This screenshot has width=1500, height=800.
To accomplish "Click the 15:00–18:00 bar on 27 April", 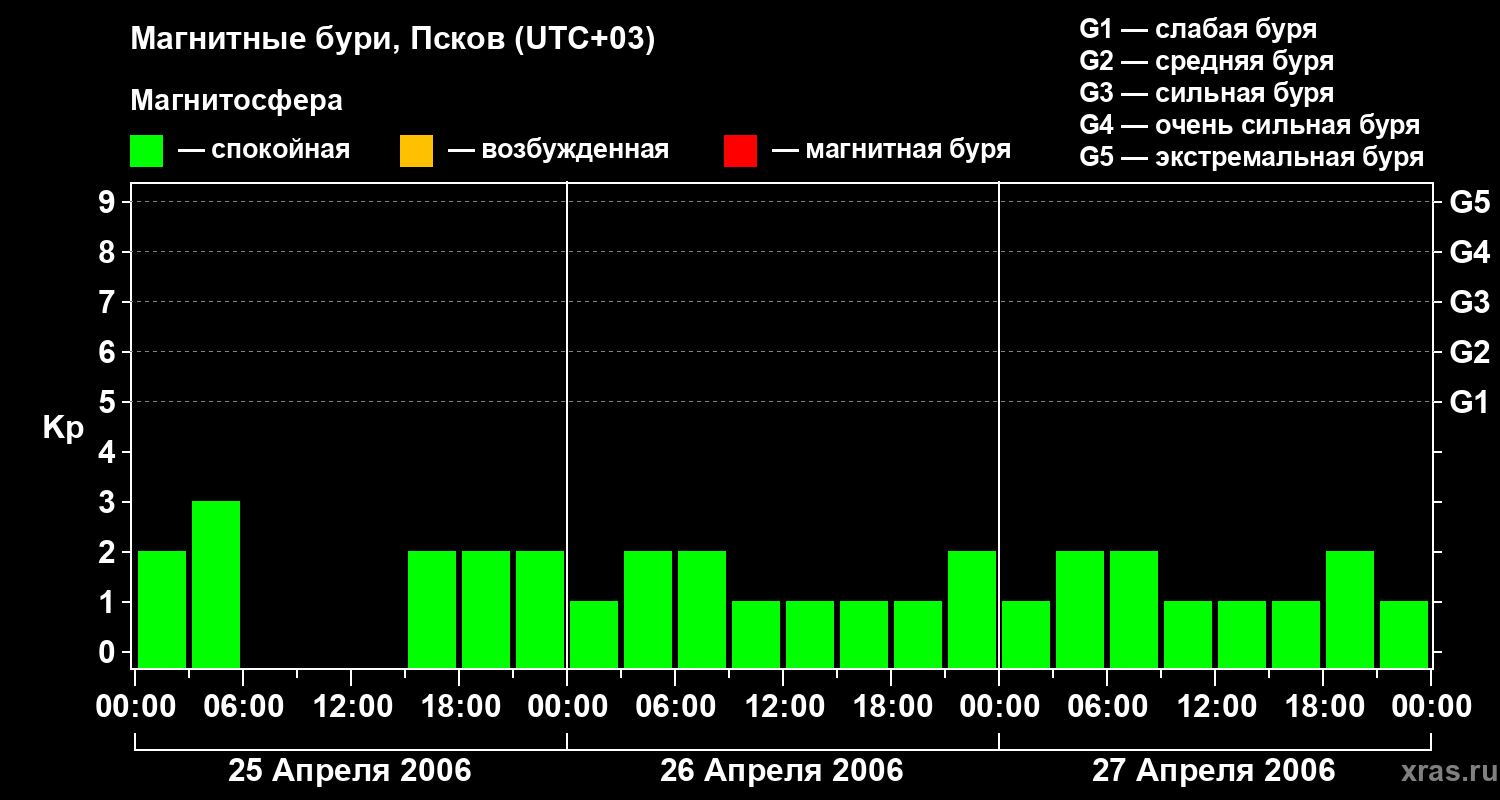I will point(1296,634).
